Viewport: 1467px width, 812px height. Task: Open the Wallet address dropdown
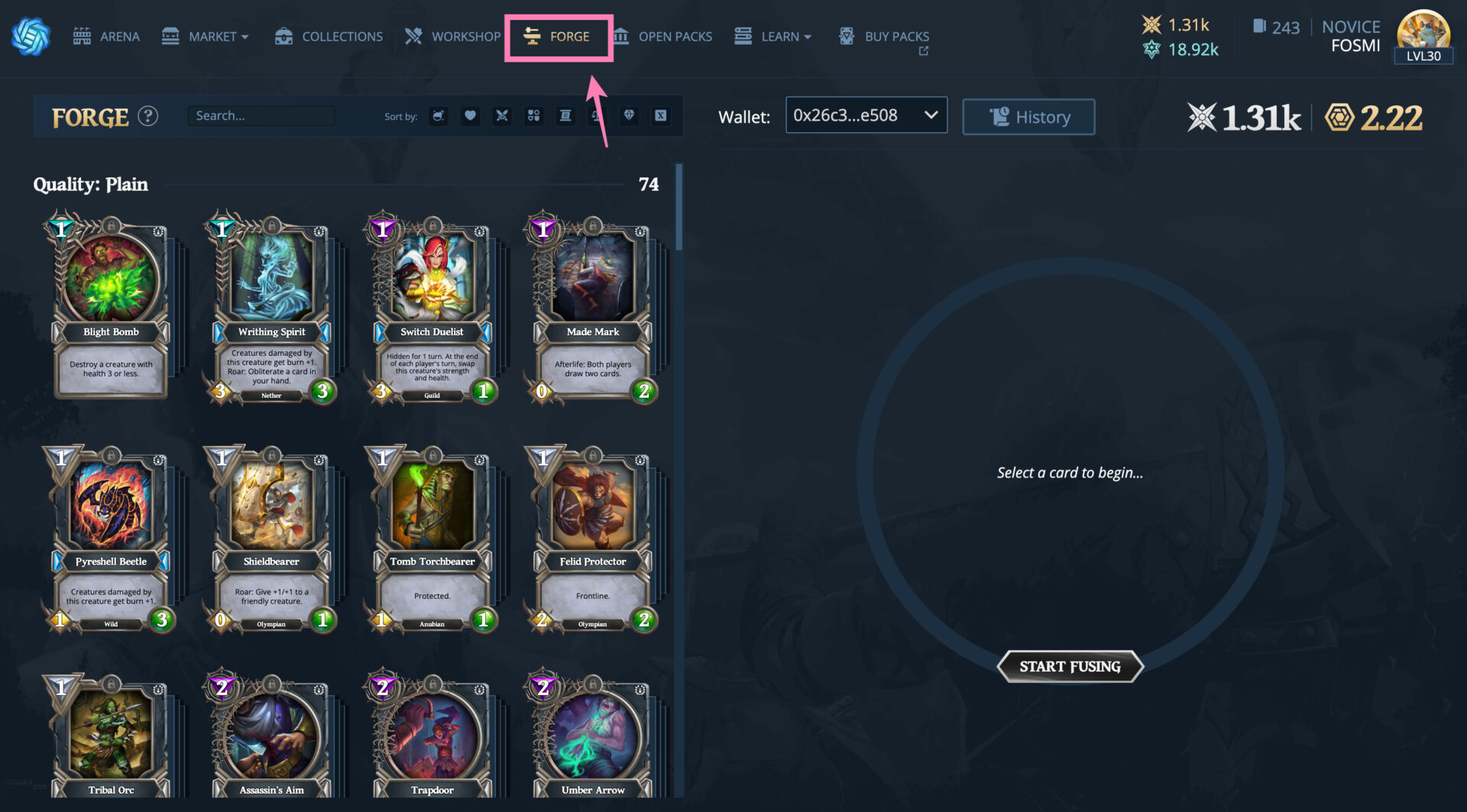[866, 115]
